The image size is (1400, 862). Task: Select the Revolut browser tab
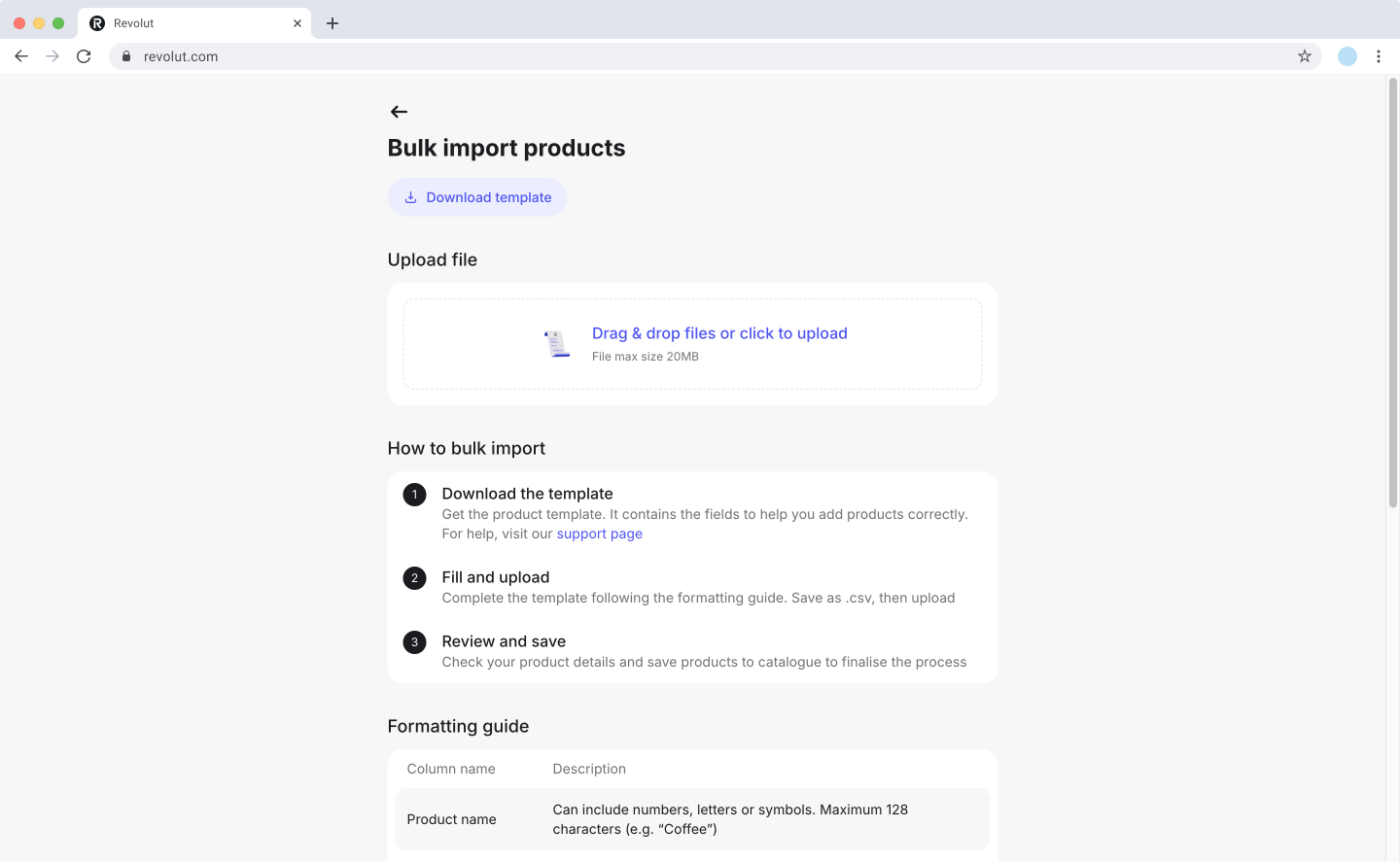tap(185, 23)
